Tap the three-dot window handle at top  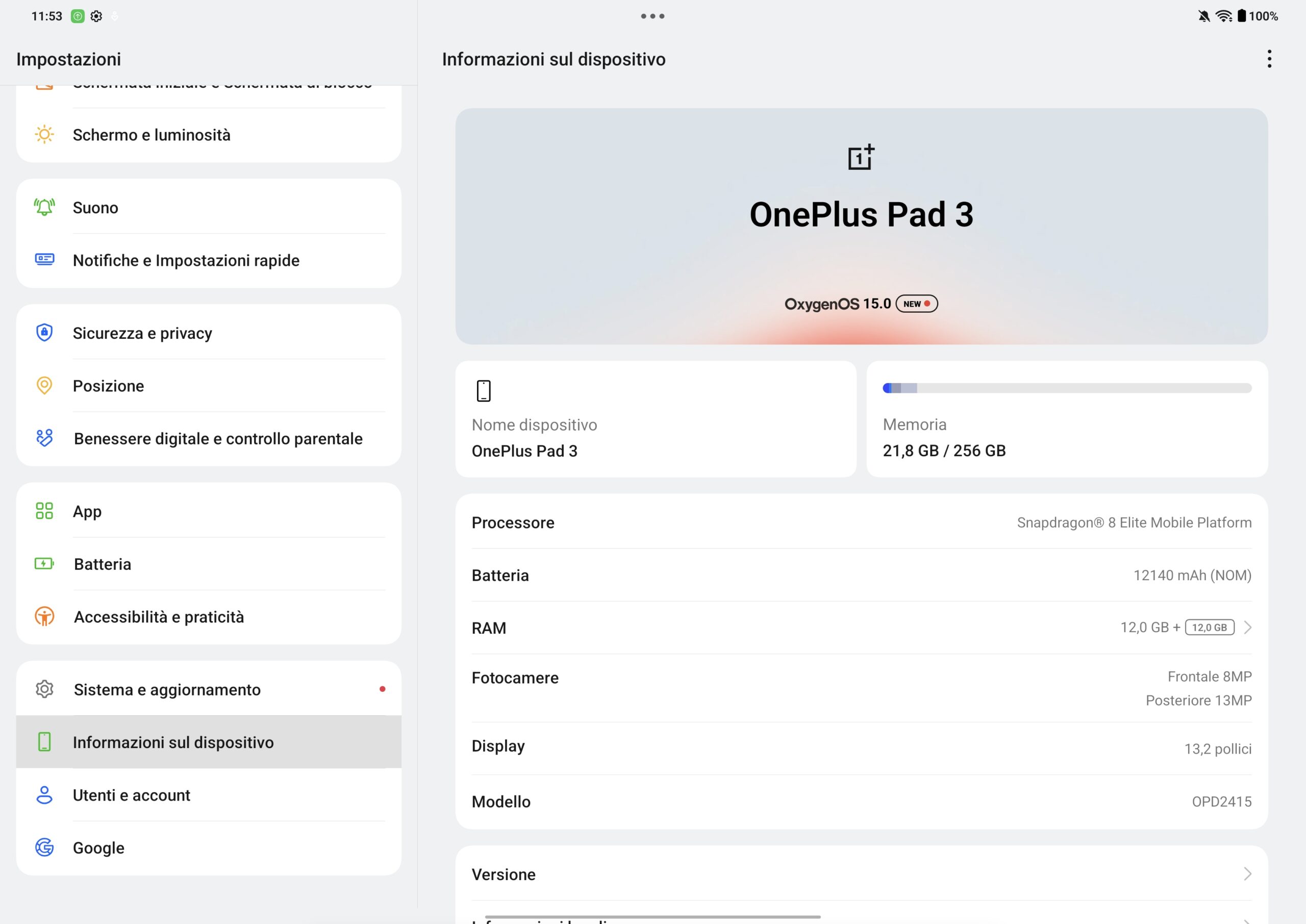pyautogui.click(x=653, y=16)
